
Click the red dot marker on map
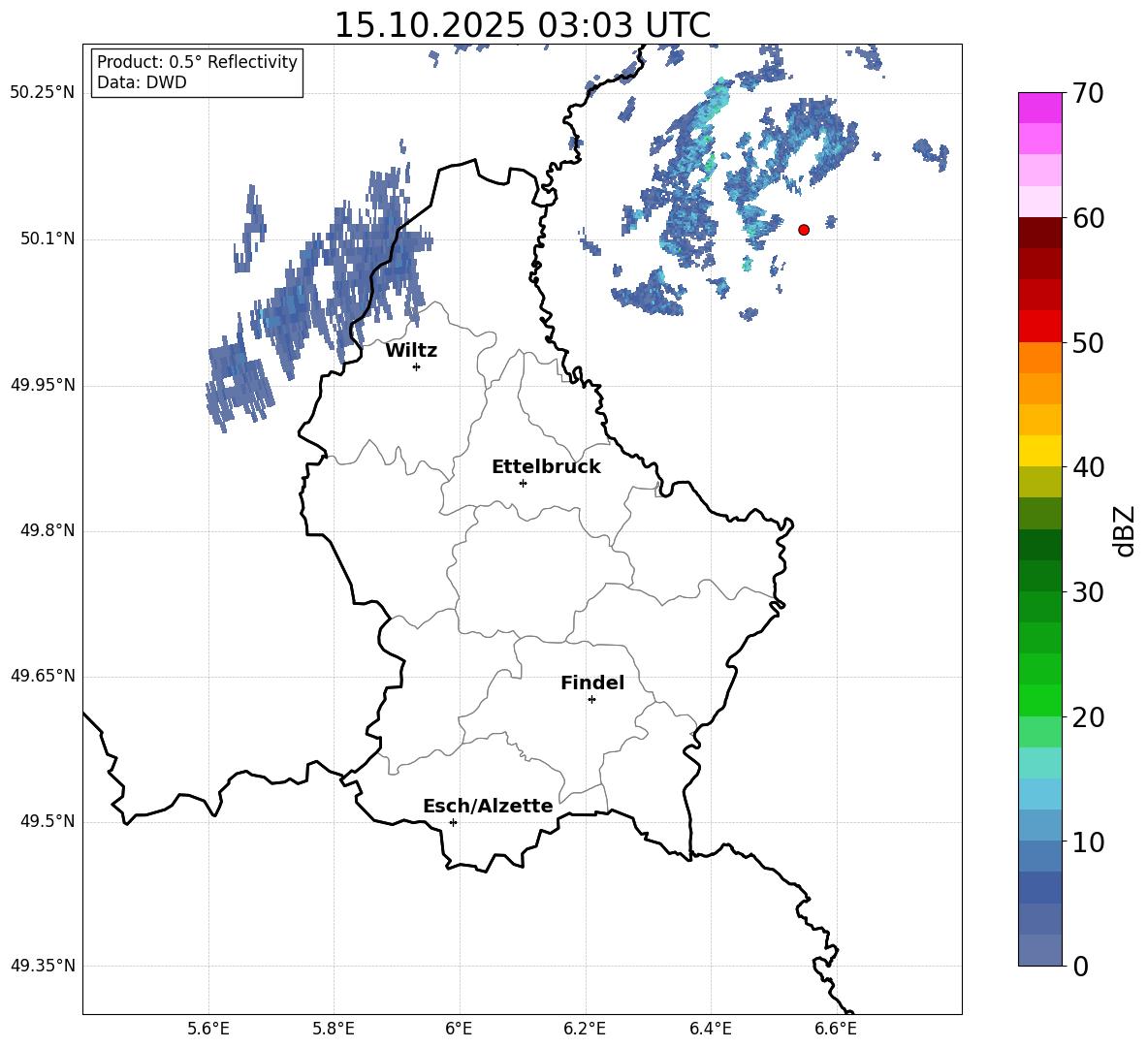[x=804, y=230]
